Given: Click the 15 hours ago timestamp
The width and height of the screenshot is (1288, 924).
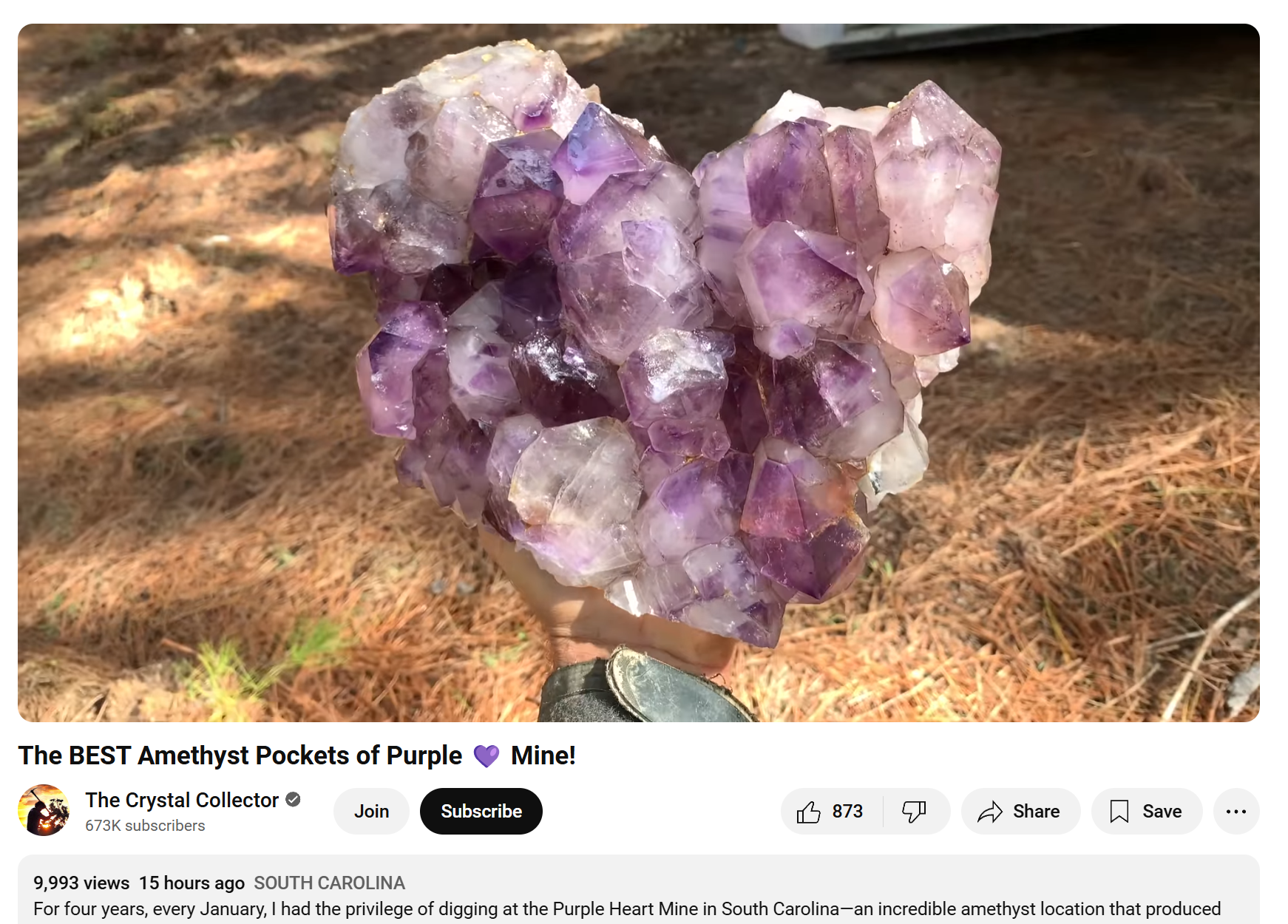Looking at the screenshot, I should [191, 883].
